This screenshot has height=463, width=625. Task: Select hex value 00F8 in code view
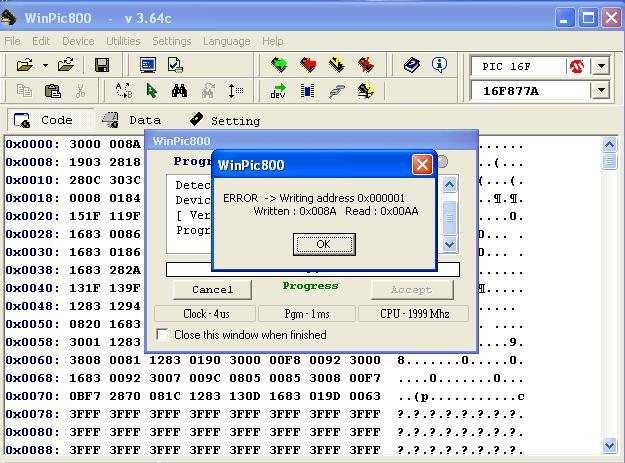(285, 360)
